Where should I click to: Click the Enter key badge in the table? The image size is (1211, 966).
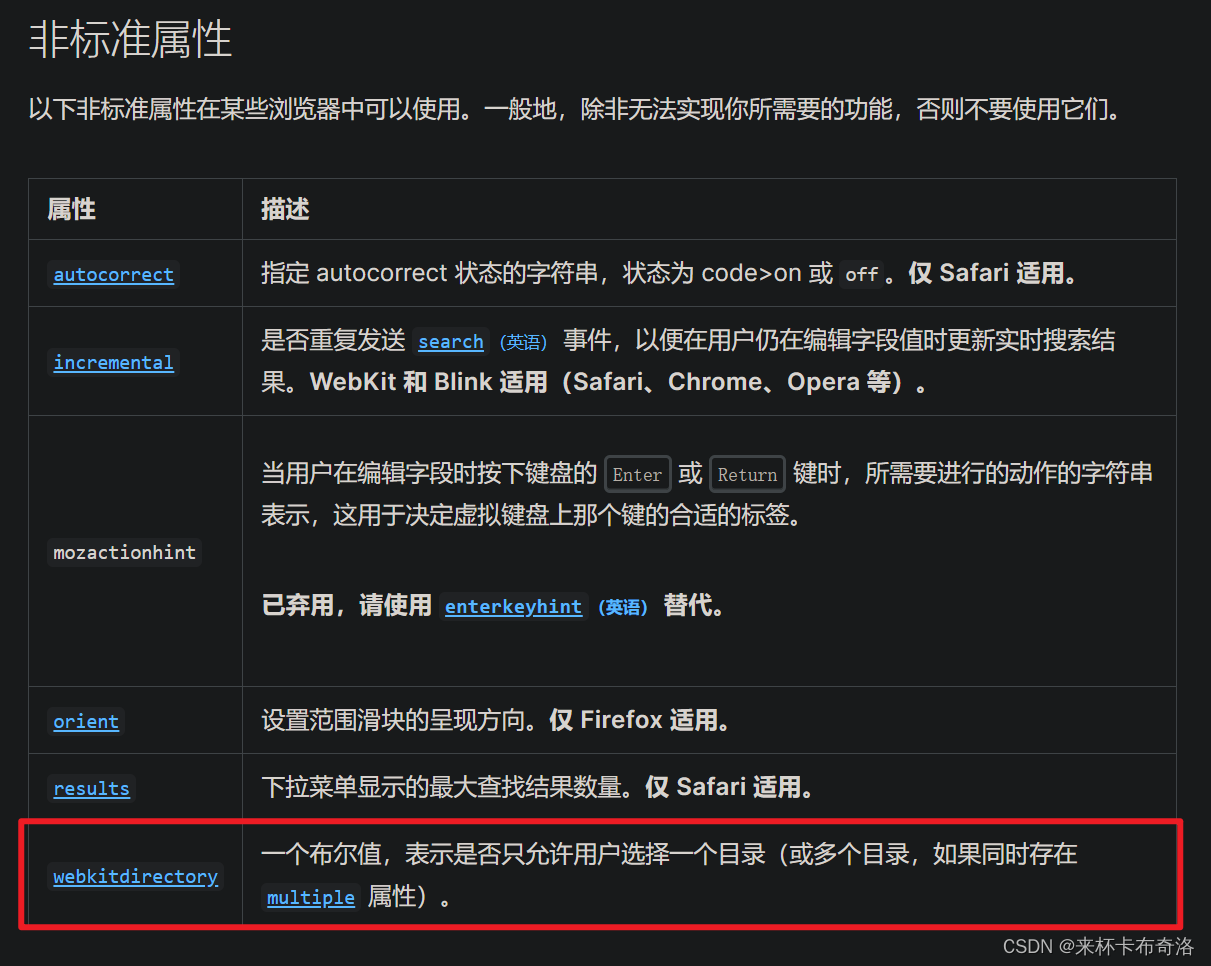click(x=637, y=474)
